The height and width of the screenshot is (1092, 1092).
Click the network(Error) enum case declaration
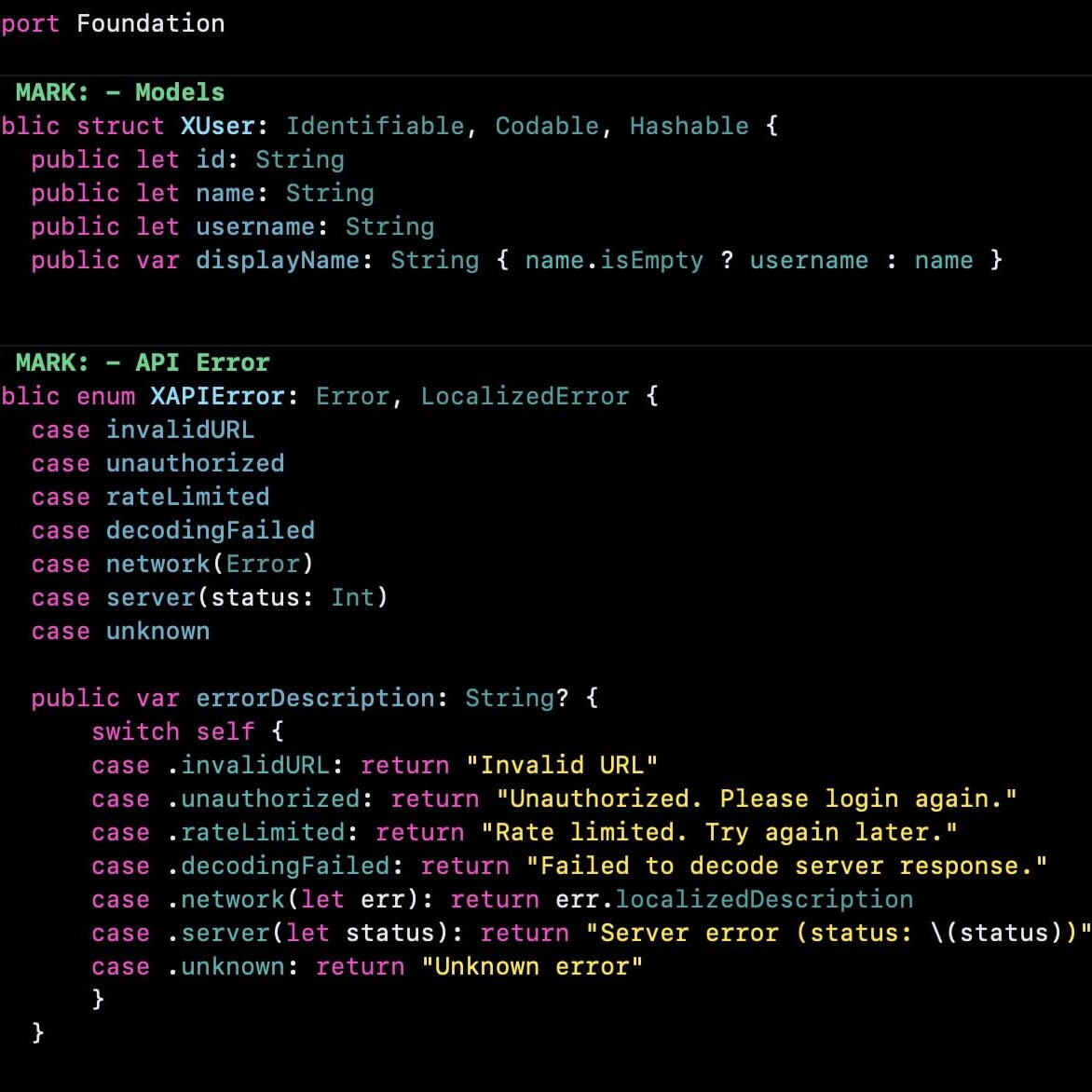[x=209, y=564]
